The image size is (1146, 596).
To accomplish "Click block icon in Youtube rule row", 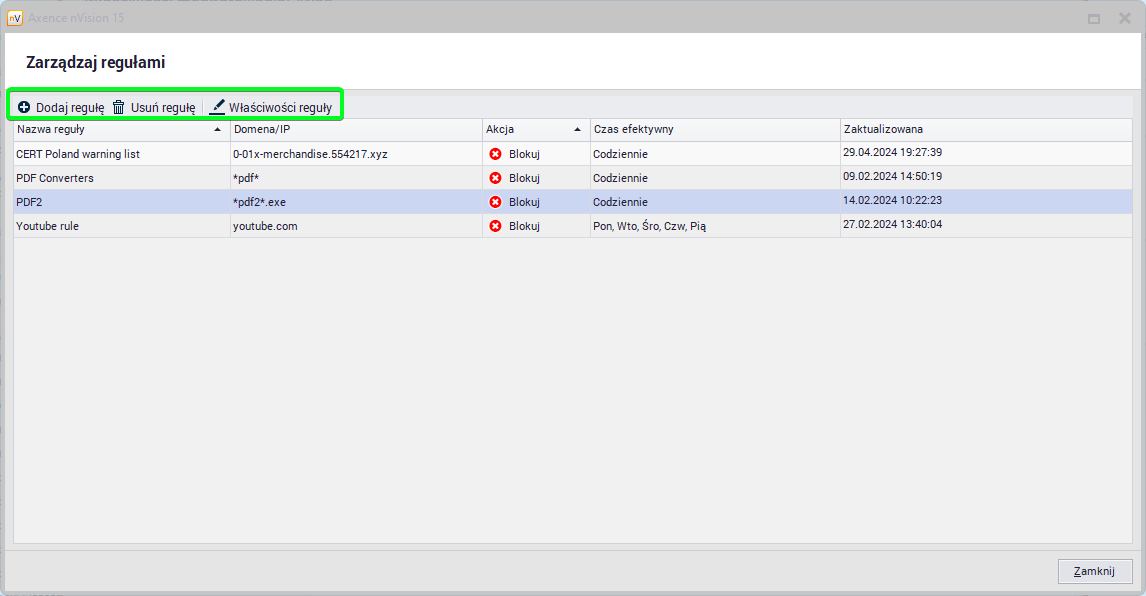I will 495,226.
